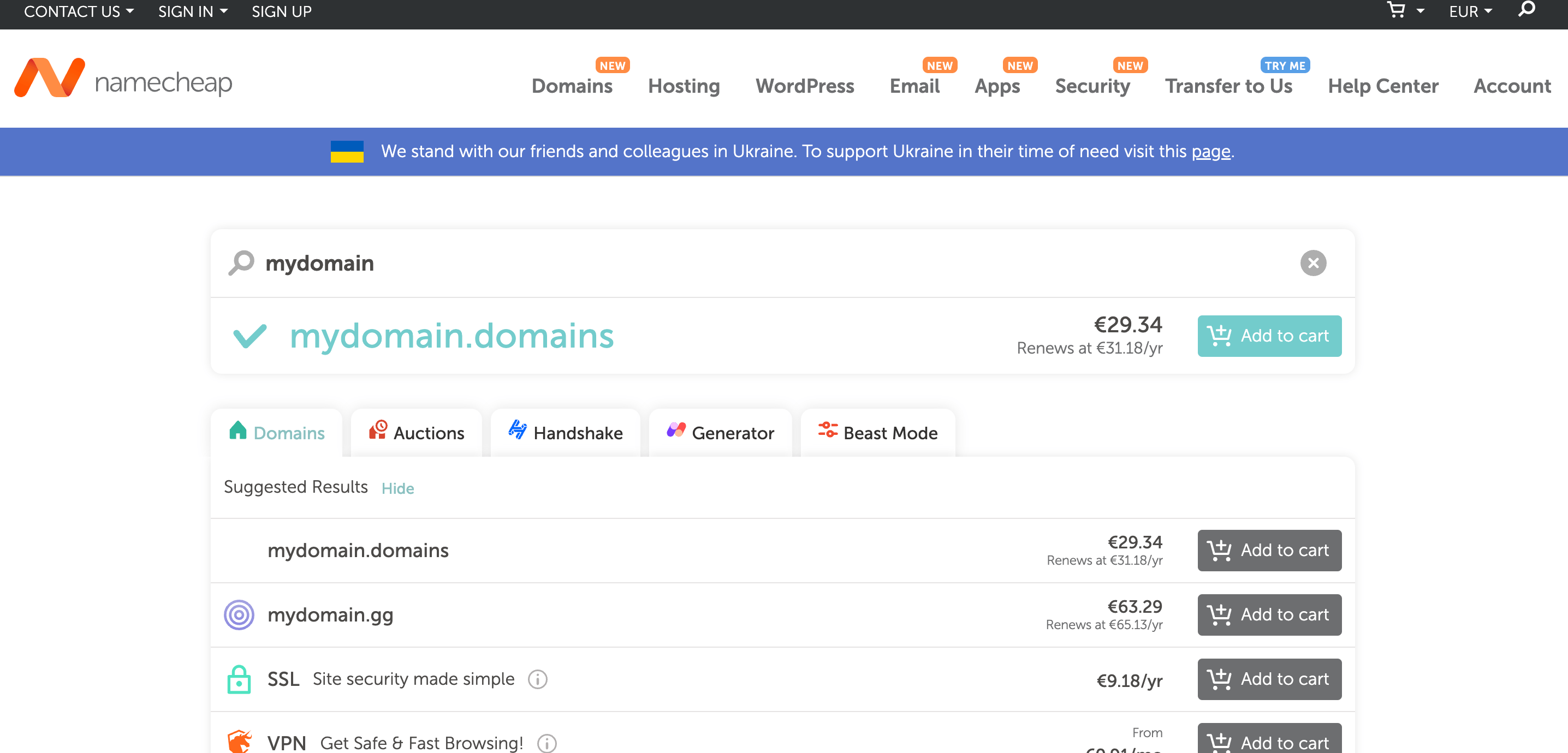Click the Ukraine flag icon in banner
The image size is (1568, 753).
pos(347,152)
